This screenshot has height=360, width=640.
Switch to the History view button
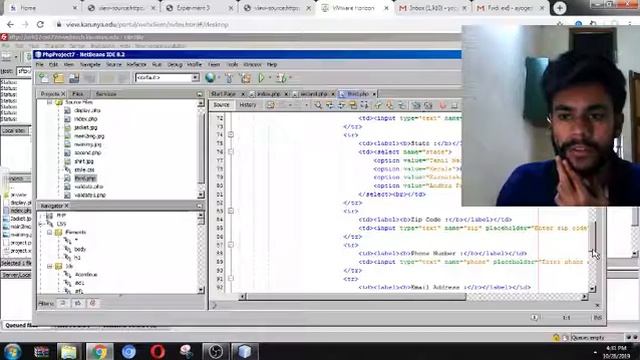pos(248,105)
